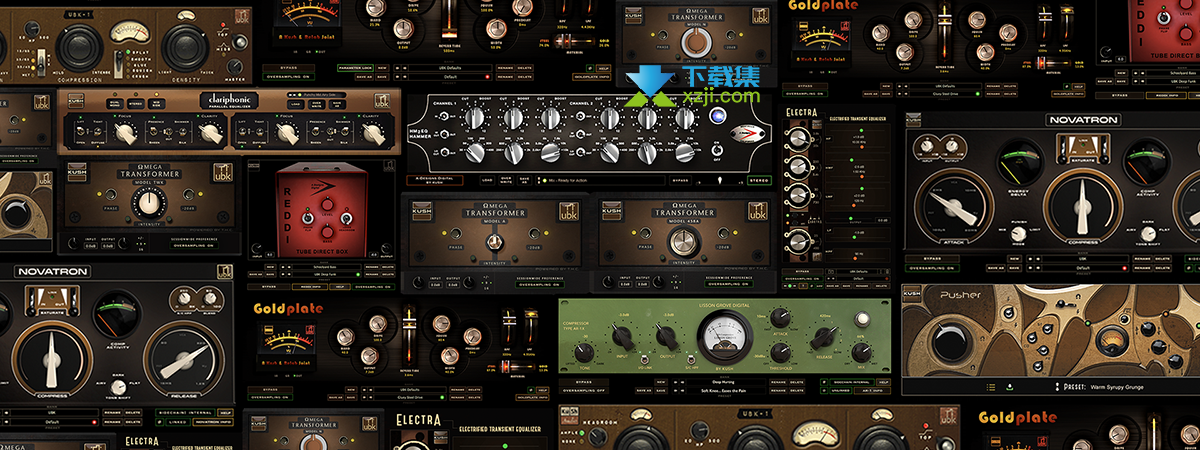This screenshot has height=450, width=1200.
Task: Click Hammer EQ output trim slider
Action: tap(720, 180)
